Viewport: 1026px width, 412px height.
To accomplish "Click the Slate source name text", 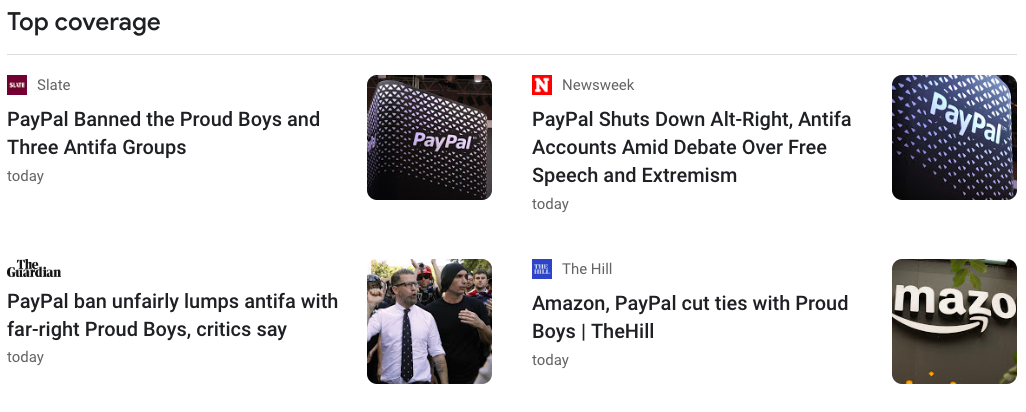I will click(54, 85).
